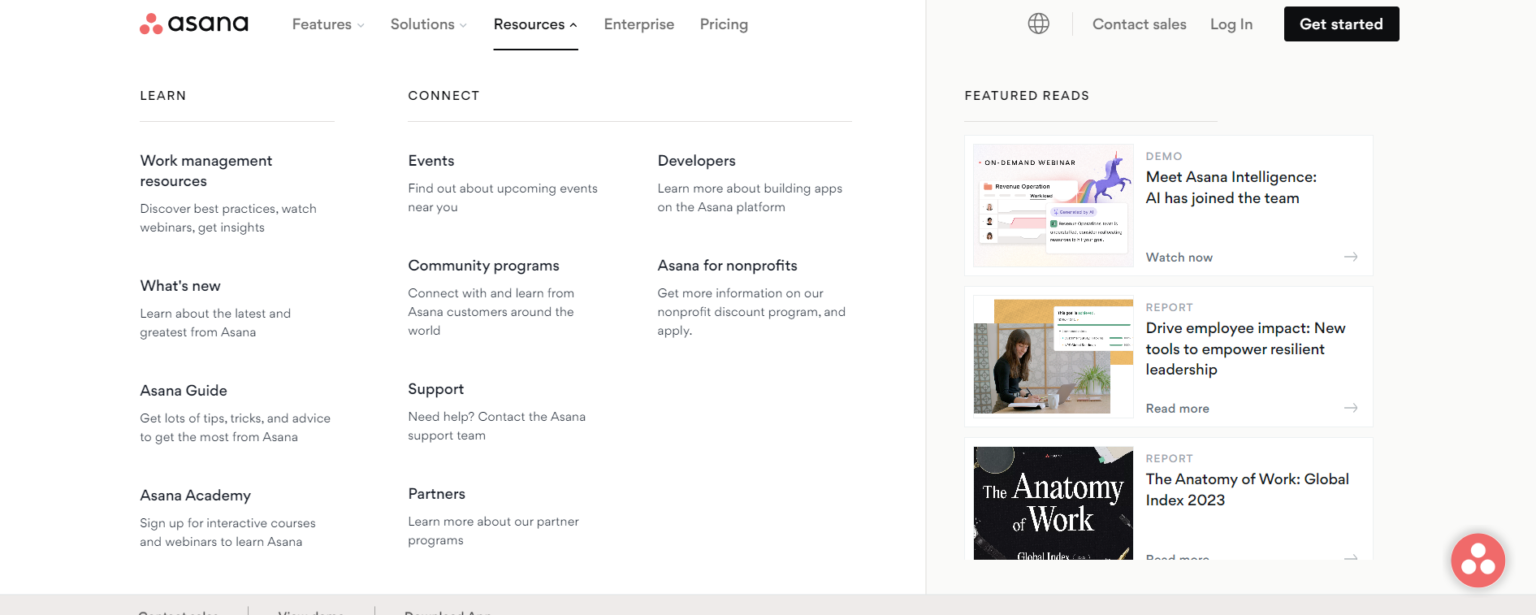Click the arrow on the Anatomy of Work card
Viewport: 1536px width, 615px height.
tap(1351, 557)
